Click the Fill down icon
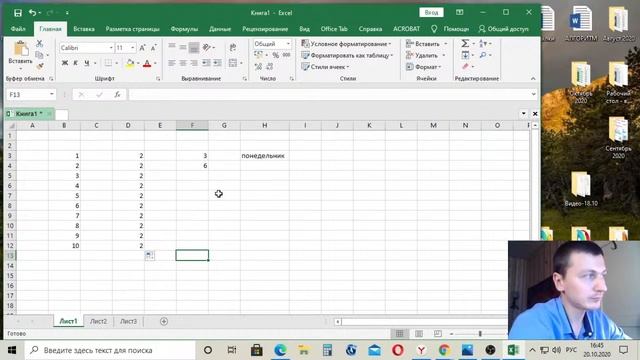 (x=465, y=55)
